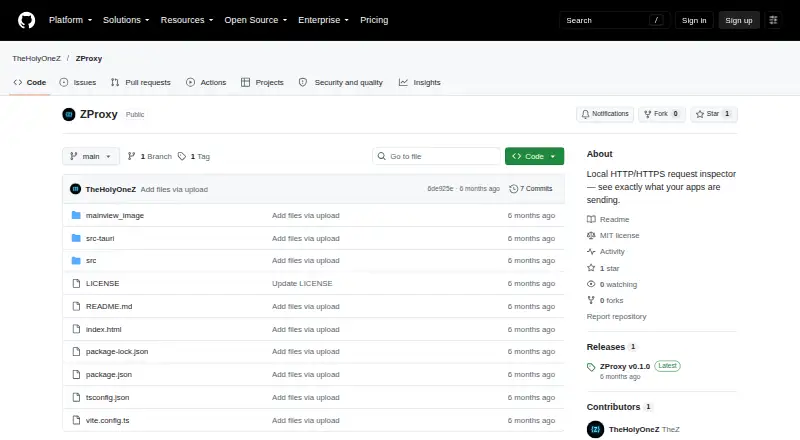Open the header menu icon beside Sign up
This screenshot has height=440, width=800.
pyautogui.click(x=773, y=20)
